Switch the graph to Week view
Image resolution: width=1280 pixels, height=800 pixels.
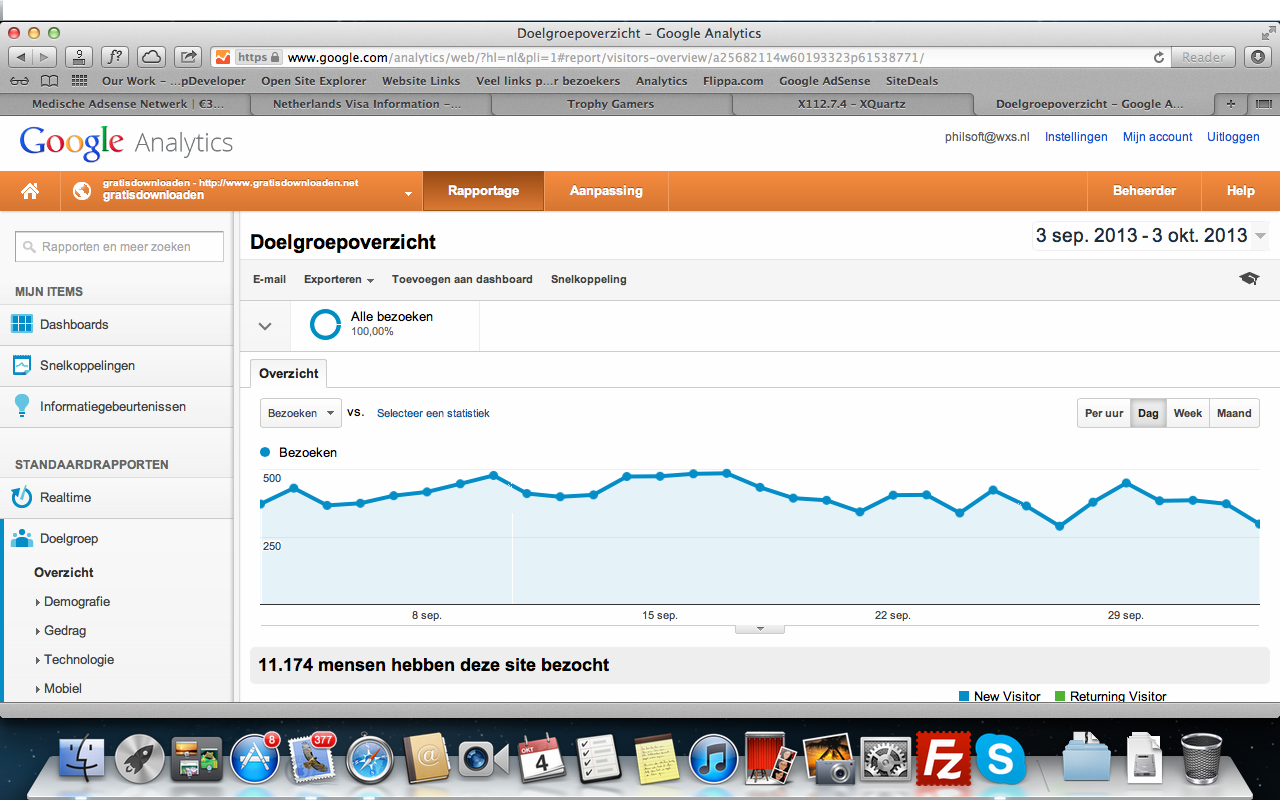tap(1188, 413)
